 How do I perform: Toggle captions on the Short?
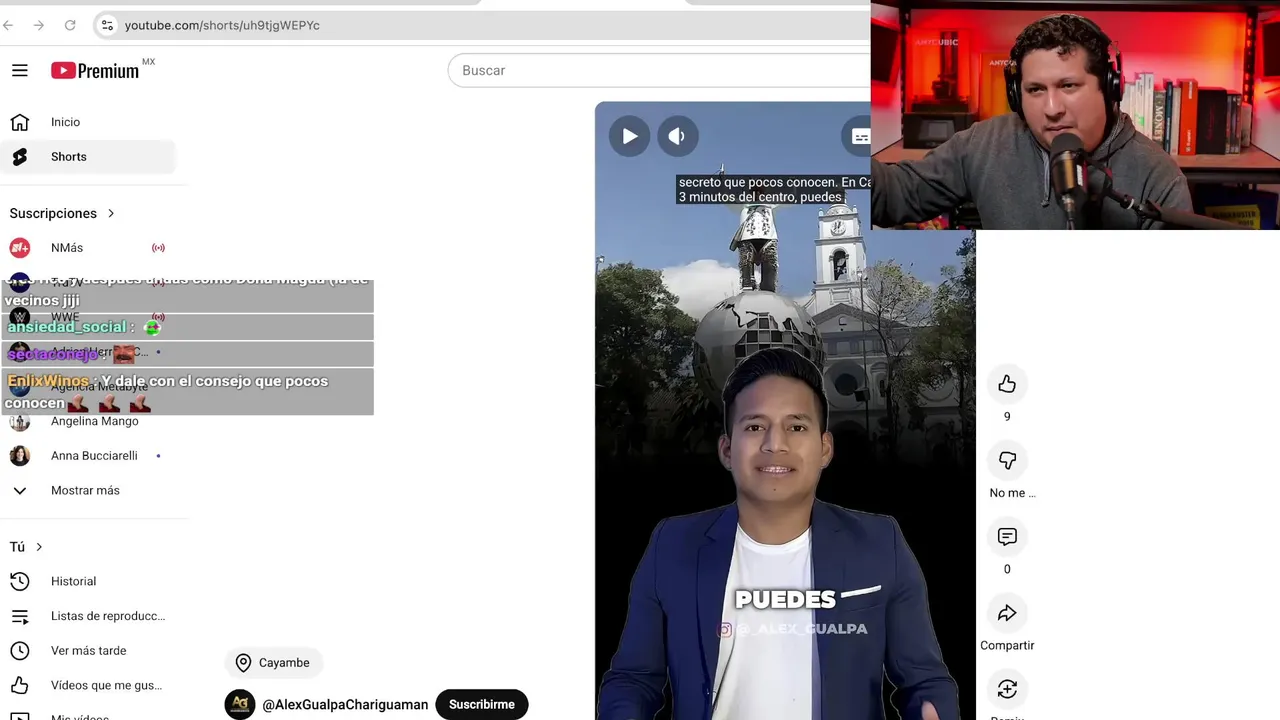pyautogui.click(x=858, y=136)
